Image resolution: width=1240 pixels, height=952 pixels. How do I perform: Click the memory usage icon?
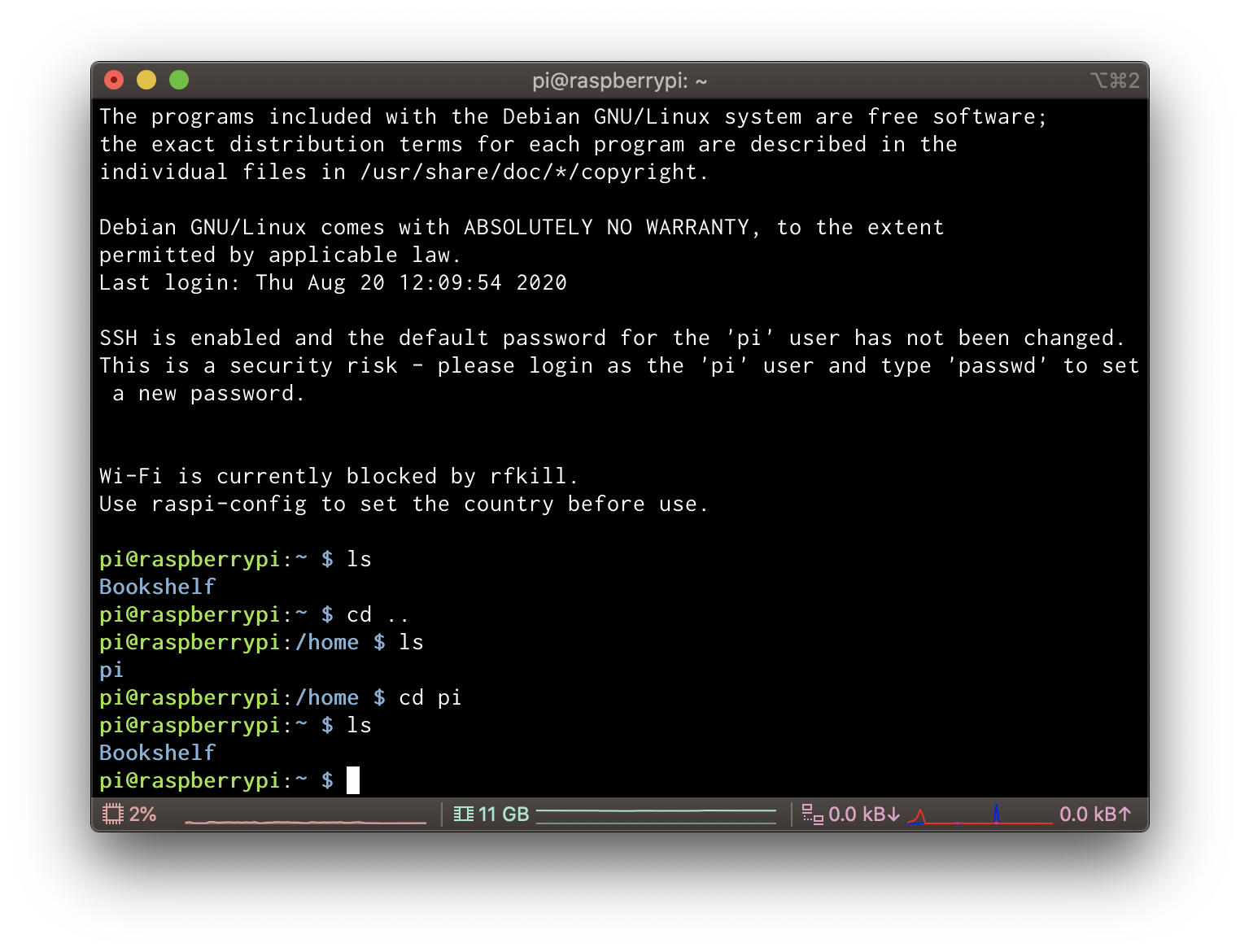click(x=464, y=814)
